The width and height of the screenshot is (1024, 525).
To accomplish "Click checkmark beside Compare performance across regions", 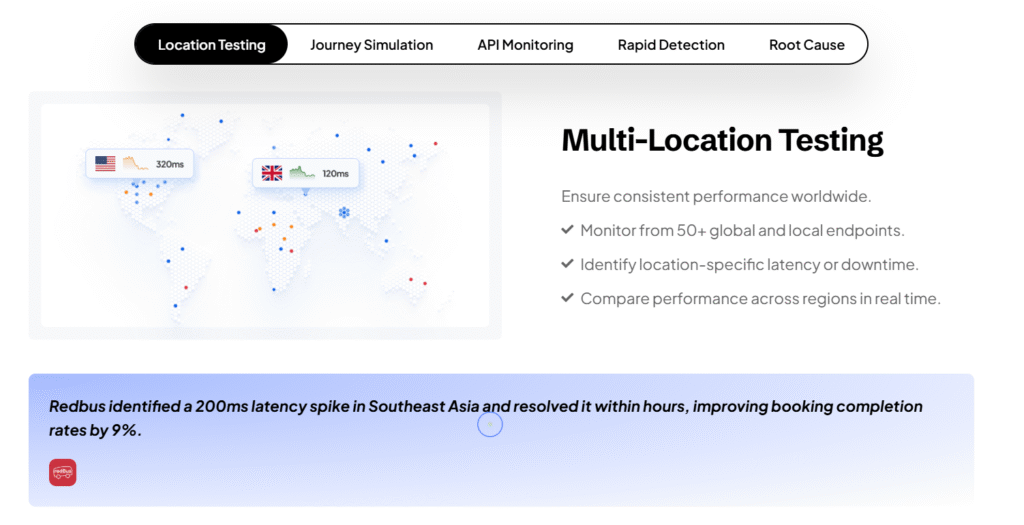I will (x=567, y=298).
